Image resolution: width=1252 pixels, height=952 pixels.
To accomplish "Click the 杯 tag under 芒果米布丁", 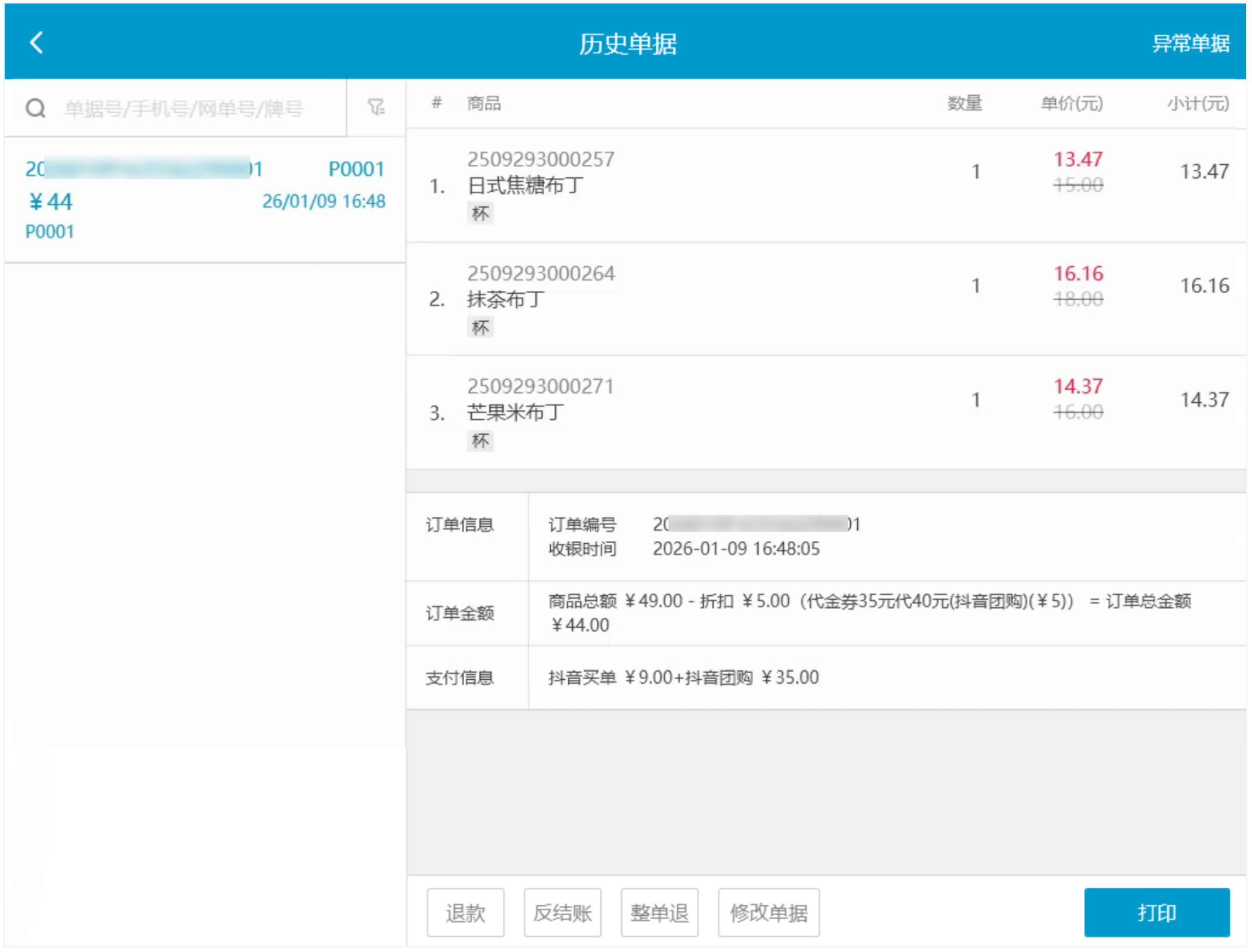I will [480, 440].
